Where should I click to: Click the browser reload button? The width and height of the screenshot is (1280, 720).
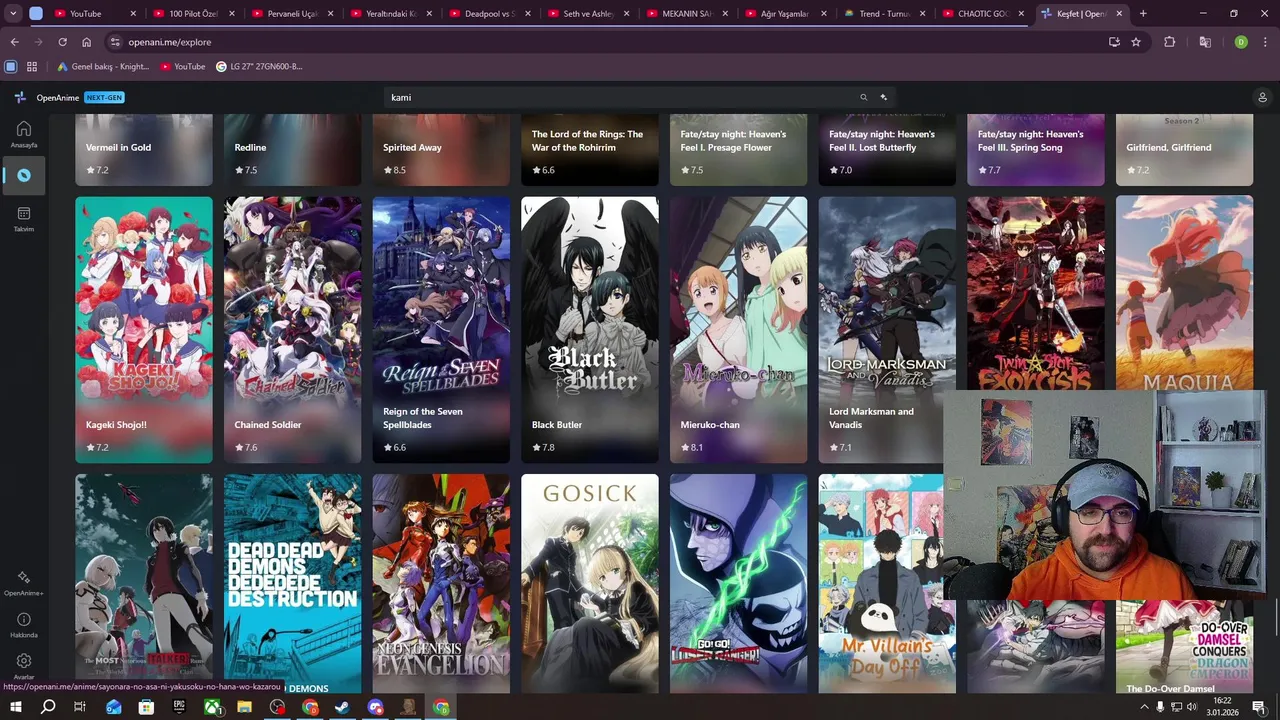(62, 42)
